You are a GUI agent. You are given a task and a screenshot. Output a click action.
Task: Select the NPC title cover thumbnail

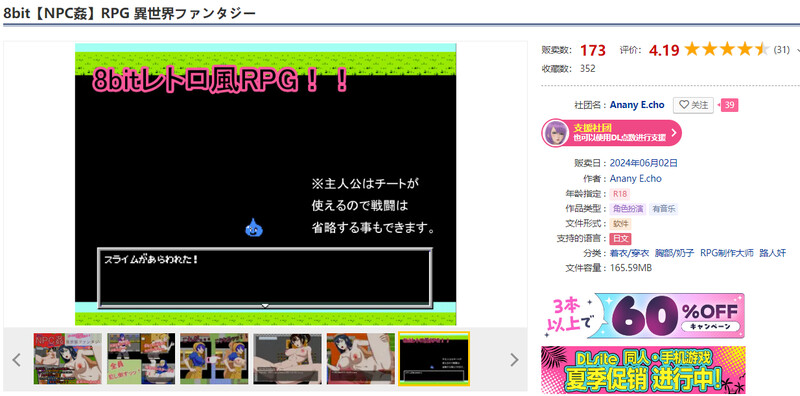coord(67,359)
